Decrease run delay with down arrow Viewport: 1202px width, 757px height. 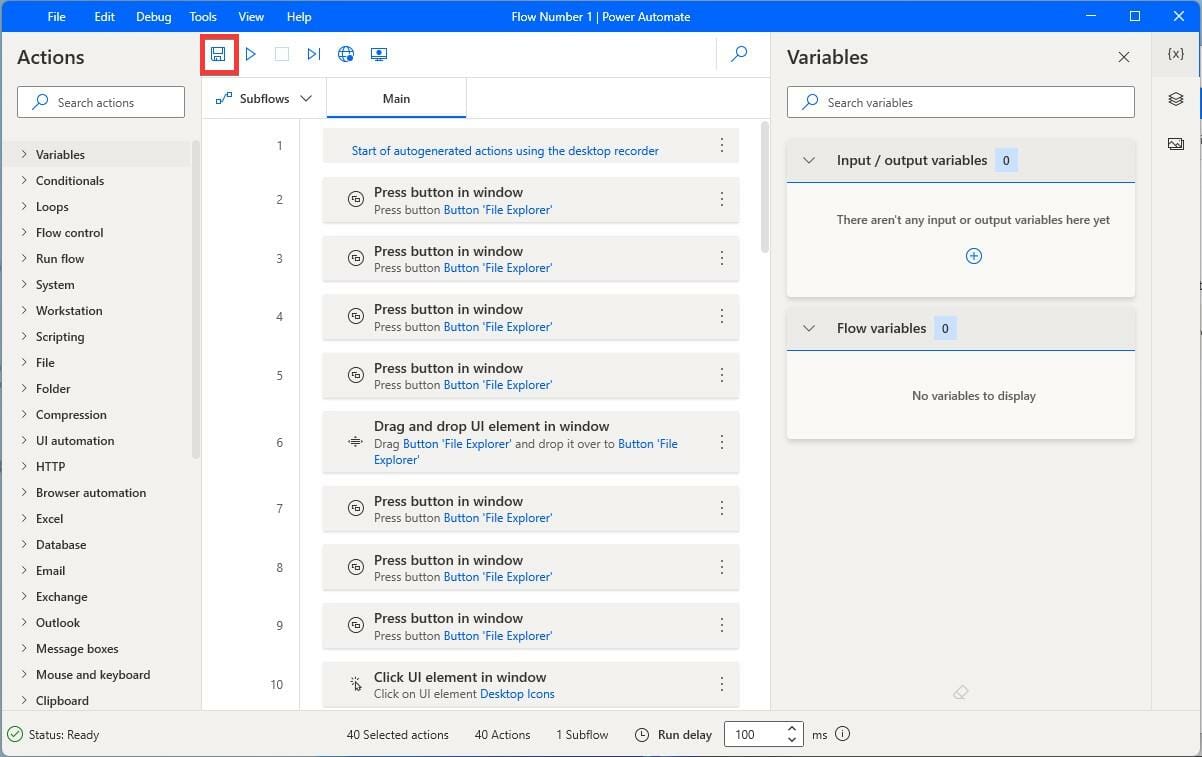pyautogui.click(x=792, y=740)
